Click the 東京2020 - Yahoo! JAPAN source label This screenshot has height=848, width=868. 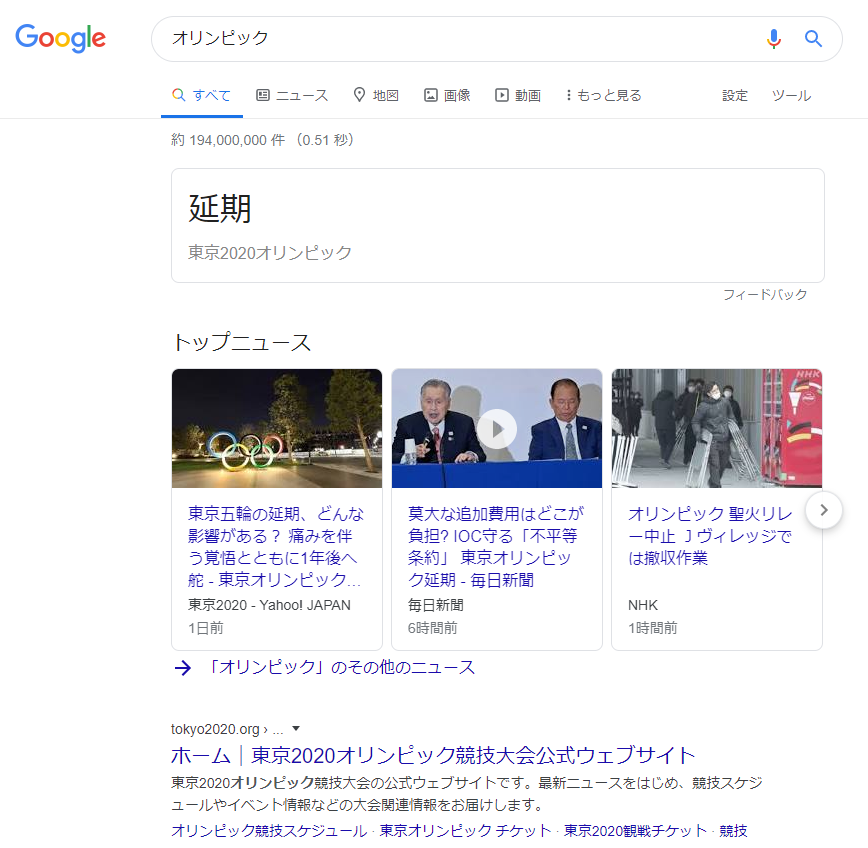(269, 605)
